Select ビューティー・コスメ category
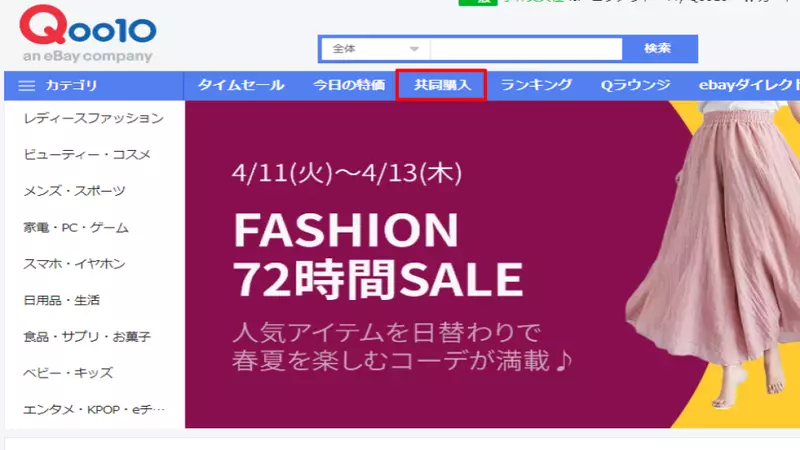The image size is (800, 450). point(87,155)
